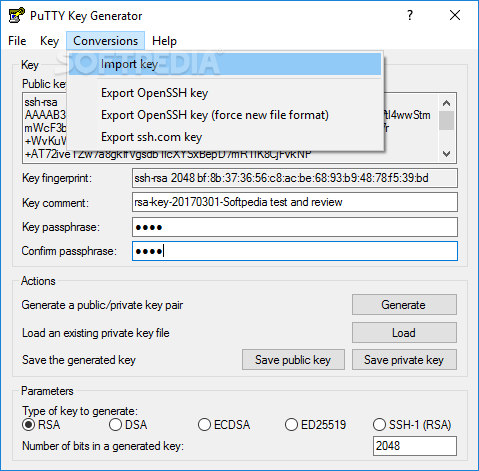Open the Key menu

[x=49, y=41]
